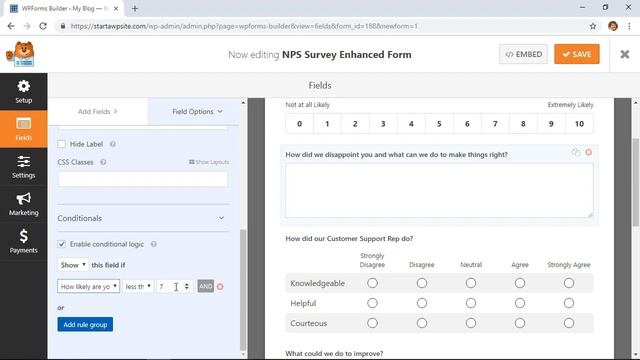This screenshot has height=360, width=640.
Task: Open help tooltip next to CSS Classes
Action: click(x=103, y=162)
